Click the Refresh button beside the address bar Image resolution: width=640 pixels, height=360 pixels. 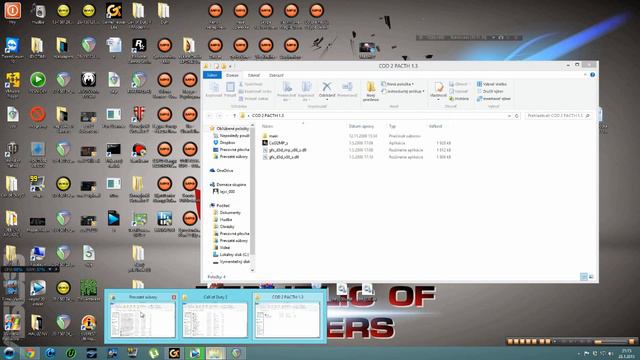tap(517, 116)
